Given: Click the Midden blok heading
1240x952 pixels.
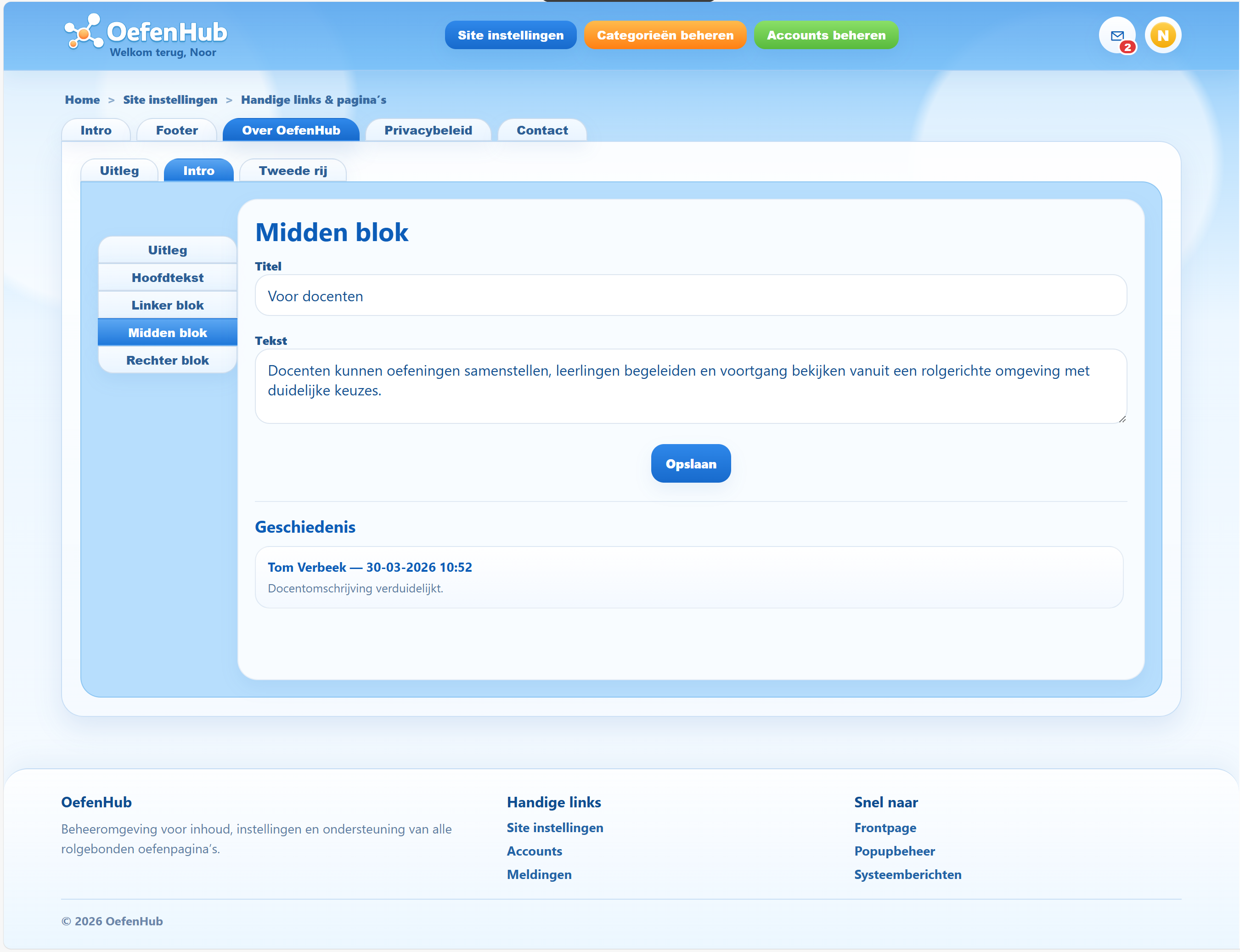Looking at the screenshot, I should click(x=332, y=232).
